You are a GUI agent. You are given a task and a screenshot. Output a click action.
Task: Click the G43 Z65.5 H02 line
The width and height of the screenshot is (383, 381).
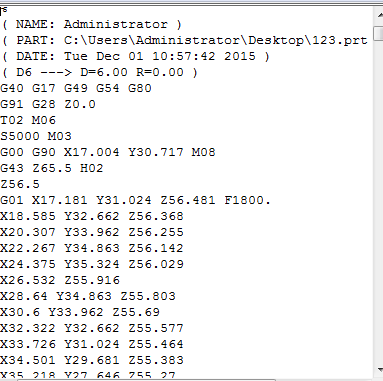(52, 168)
